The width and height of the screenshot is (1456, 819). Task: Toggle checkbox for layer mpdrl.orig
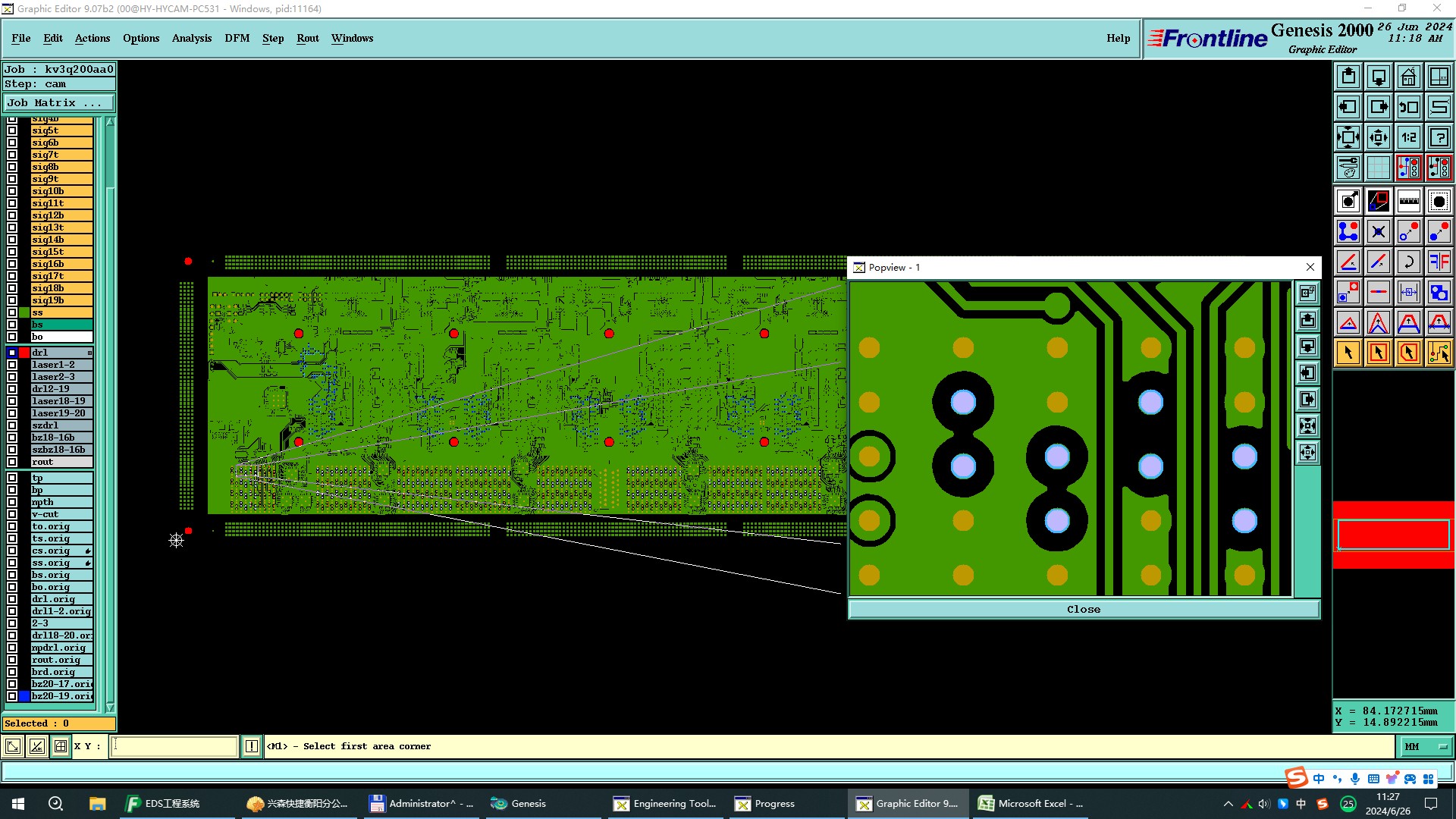pos(12,648)
